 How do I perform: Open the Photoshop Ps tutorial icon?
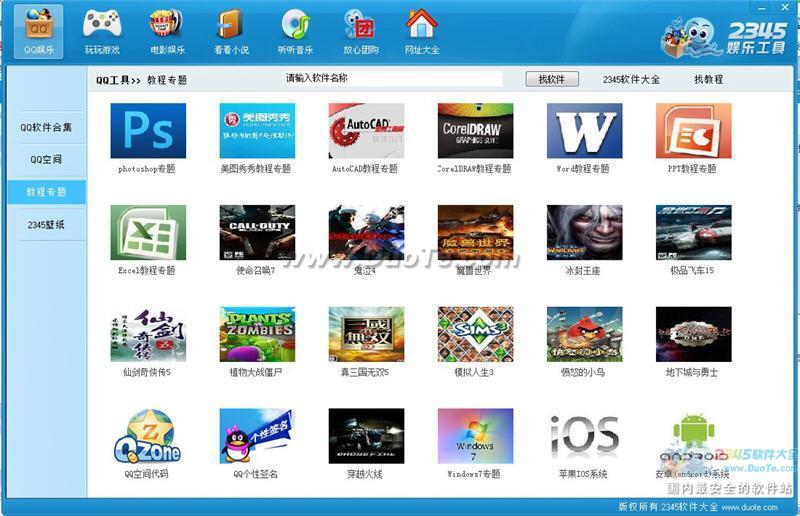point(148,131)
